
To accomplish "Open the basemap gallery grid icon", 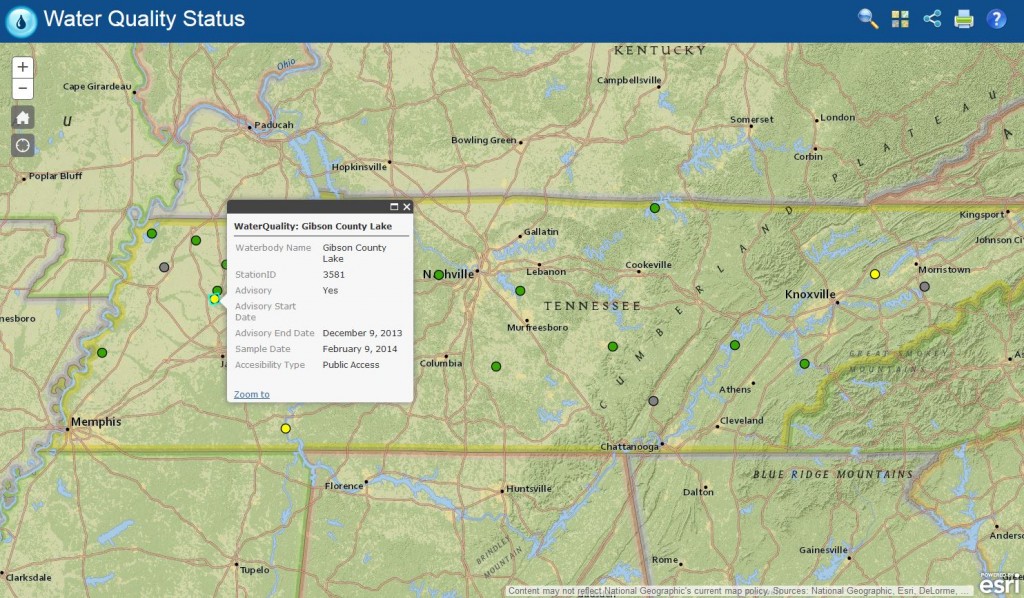I will (900, 19).
